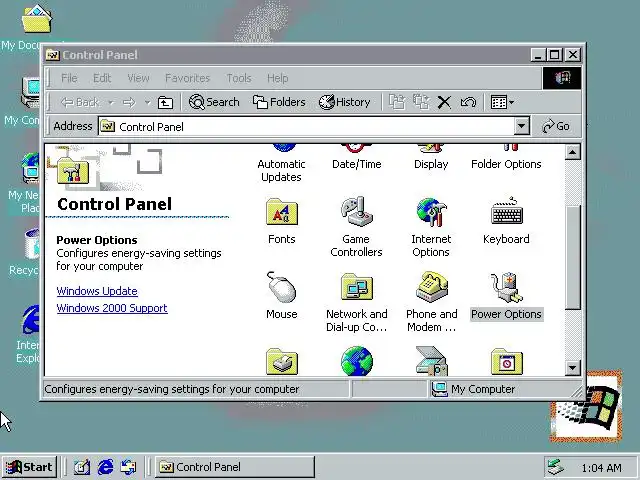
Task: Click the 1:04 AM clock
Action: [x=602, y=468]
